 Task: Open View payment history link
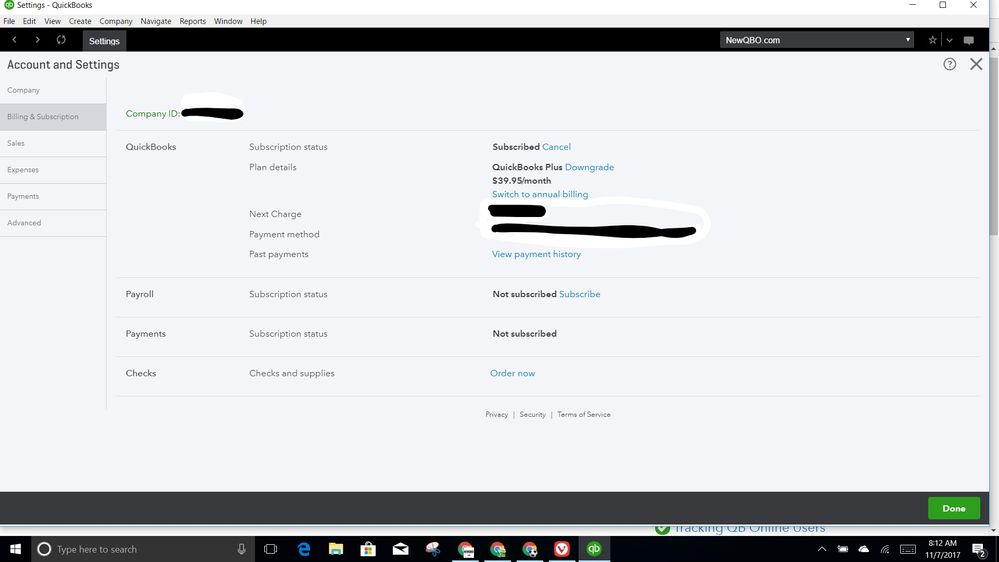(536, 254)
